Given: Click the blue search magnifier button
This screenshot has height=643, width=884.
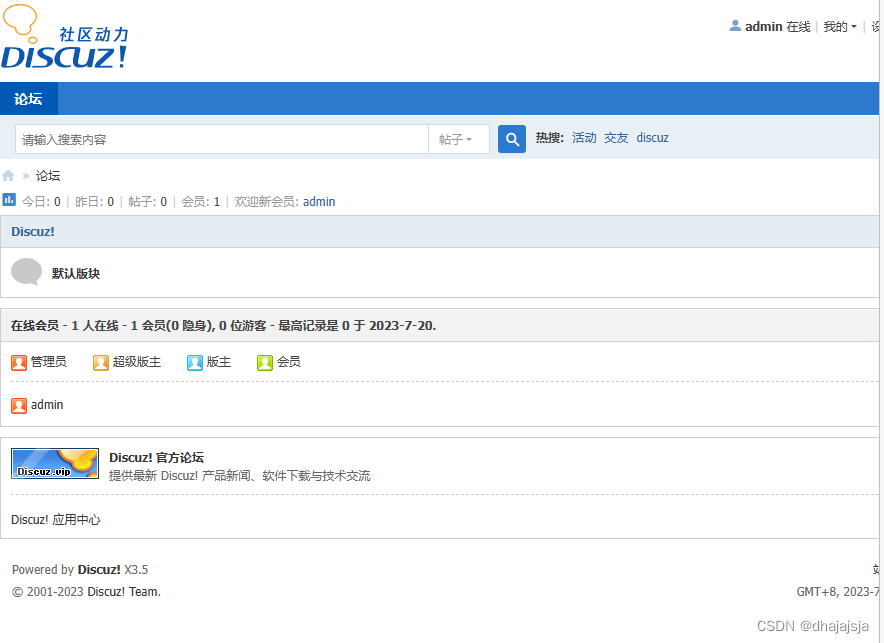Looking at the screenshot, I should [511, 139].
